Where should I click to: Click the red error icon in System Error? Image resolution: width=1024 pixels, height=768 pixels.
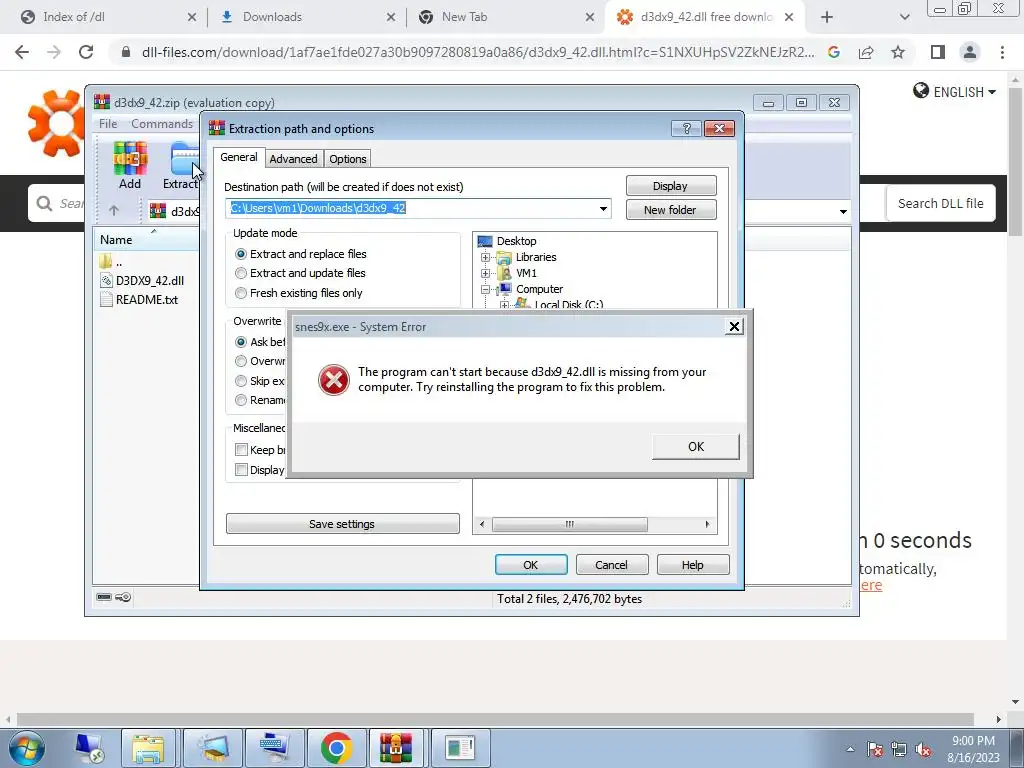tap(334, 379)
